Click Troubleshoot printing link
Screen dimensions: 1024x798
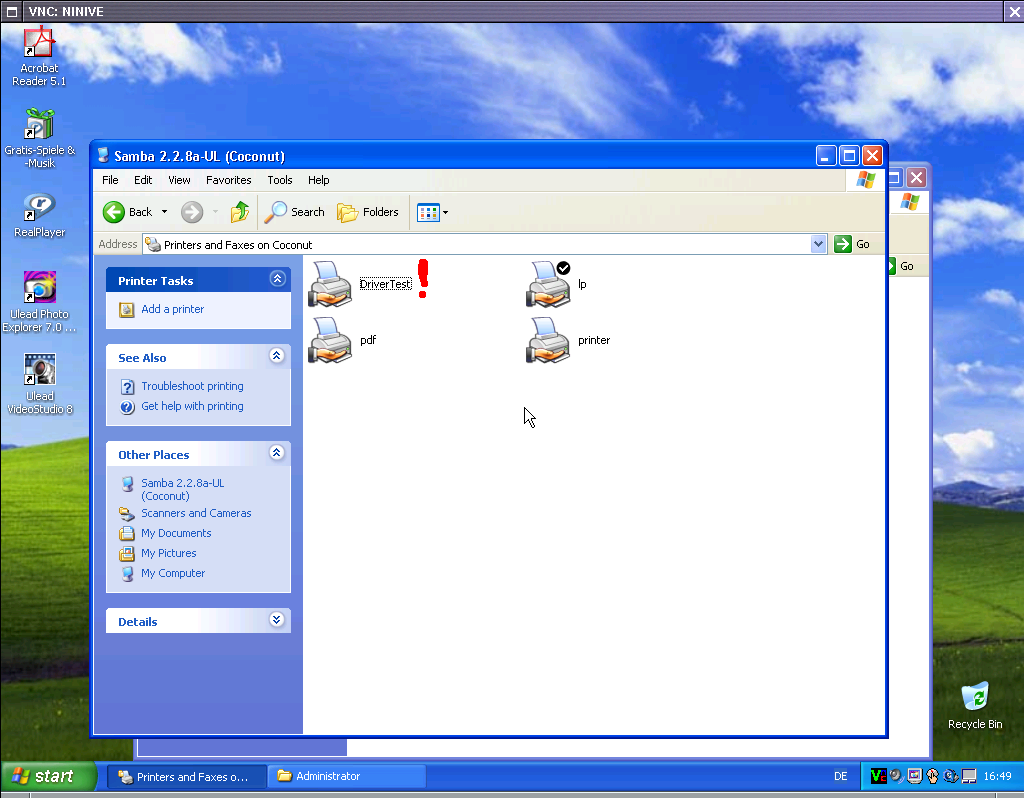pos(192,386)
